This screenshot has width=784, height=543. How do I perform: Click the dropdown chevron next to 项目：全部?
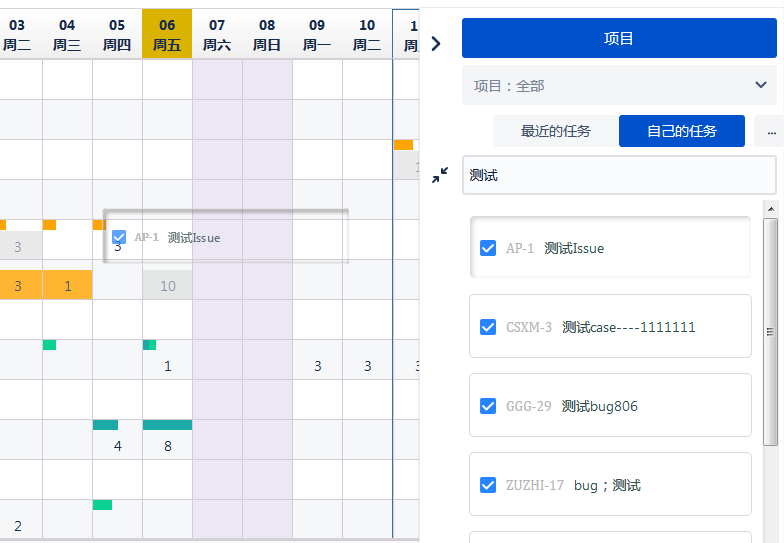761,86
